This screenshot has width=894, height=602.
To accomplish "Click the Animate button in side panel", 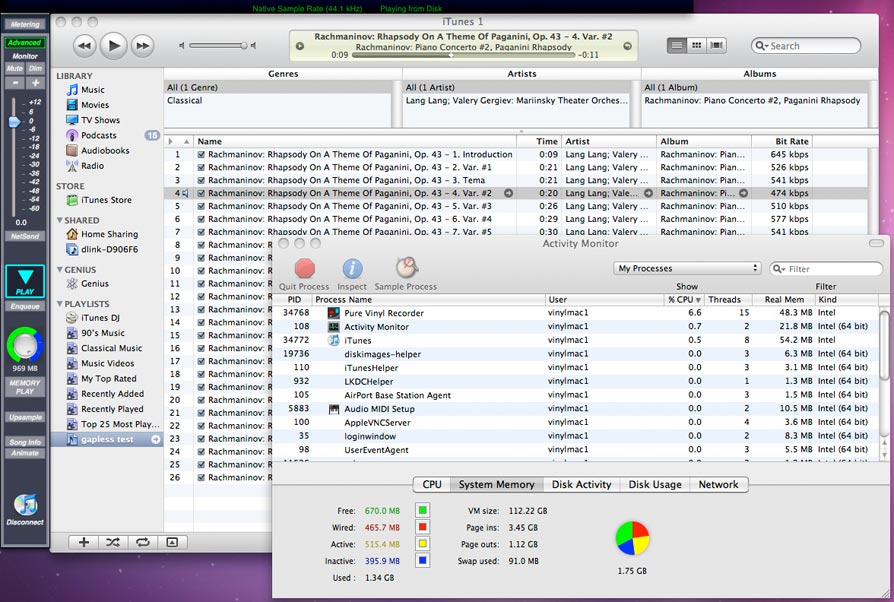I will tap(25, 453).
